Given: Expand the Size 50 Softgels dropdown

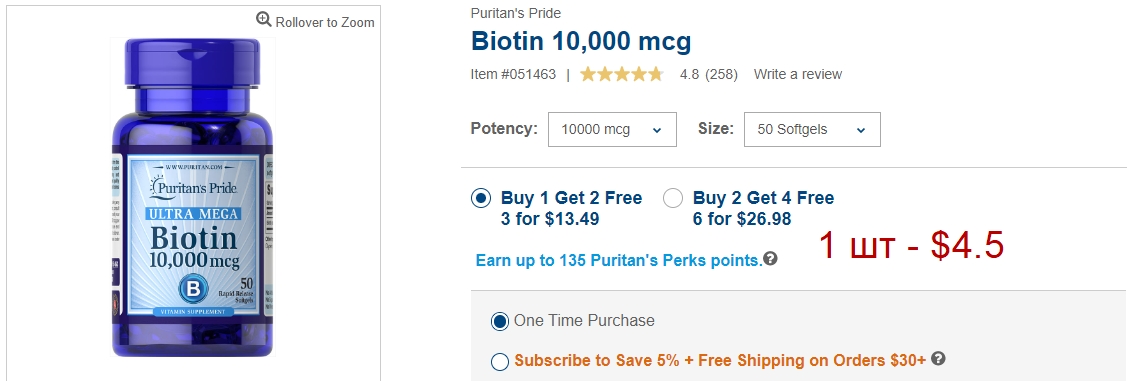Looking at the screenshot, I should [x=812, y=129].
